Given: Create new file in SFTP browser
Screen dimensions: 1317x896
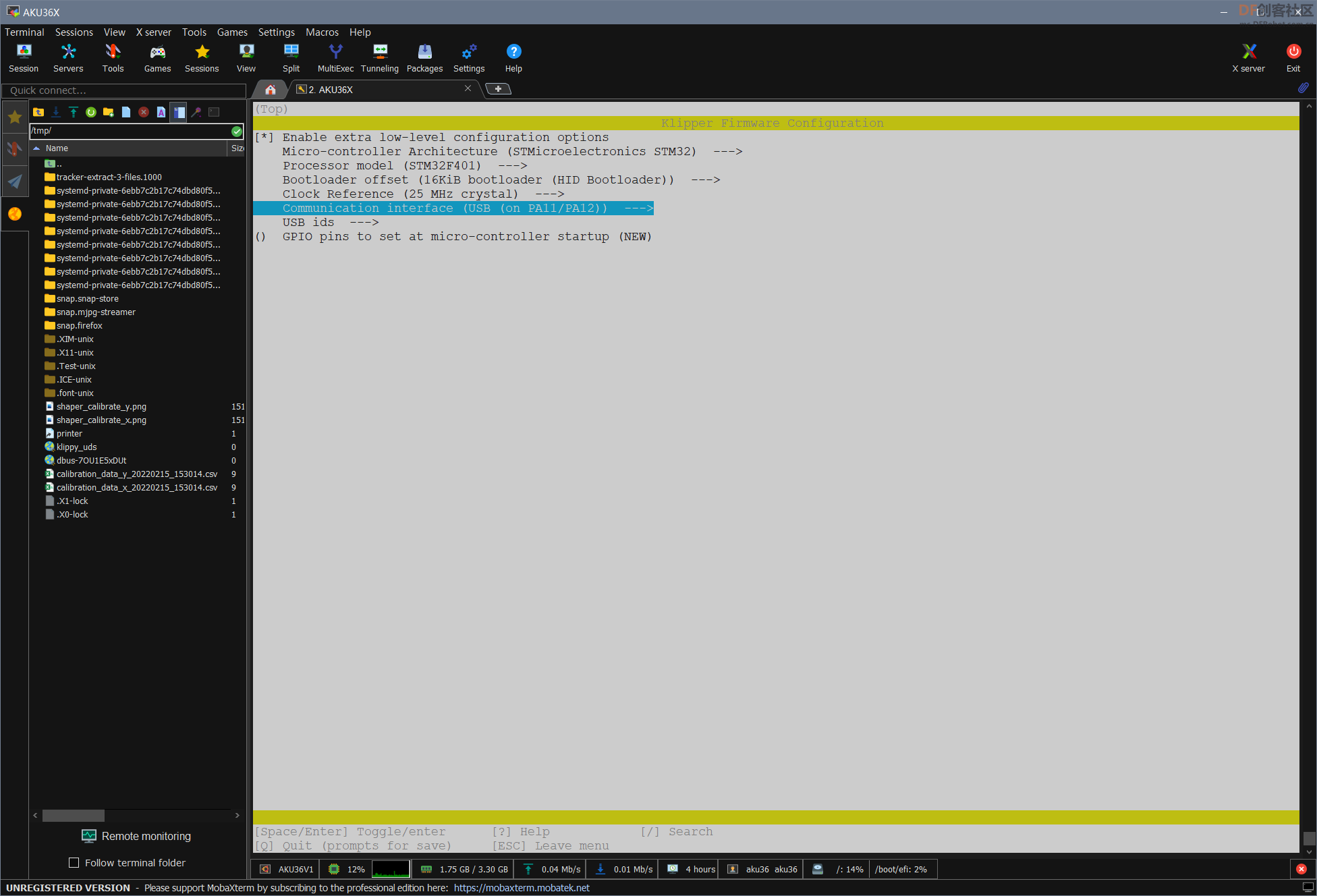Looking at the screenshot, I should click(x=126, y=112).
